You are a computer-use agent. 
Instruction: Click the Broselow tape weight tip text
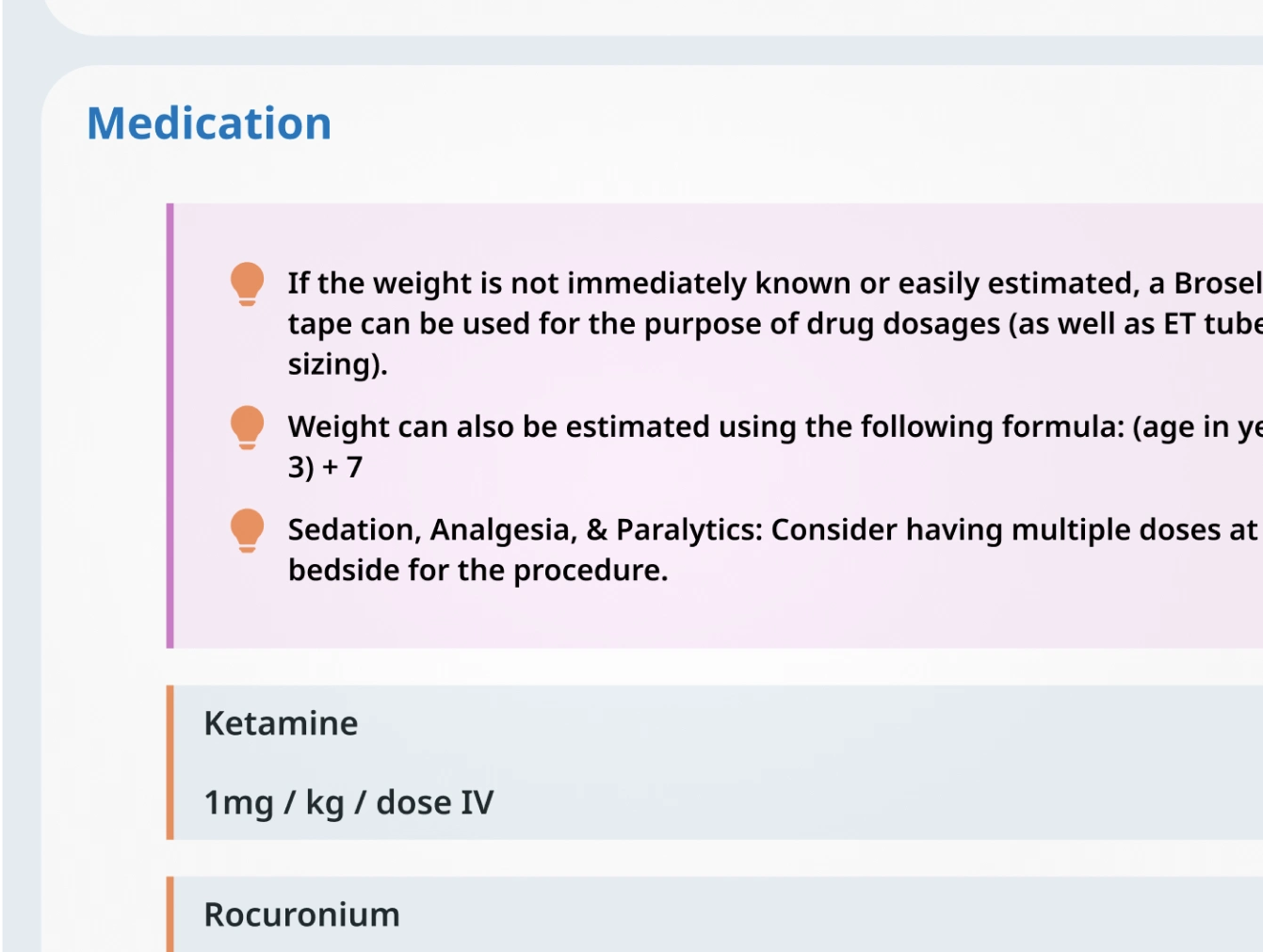[x=774, y=323]
